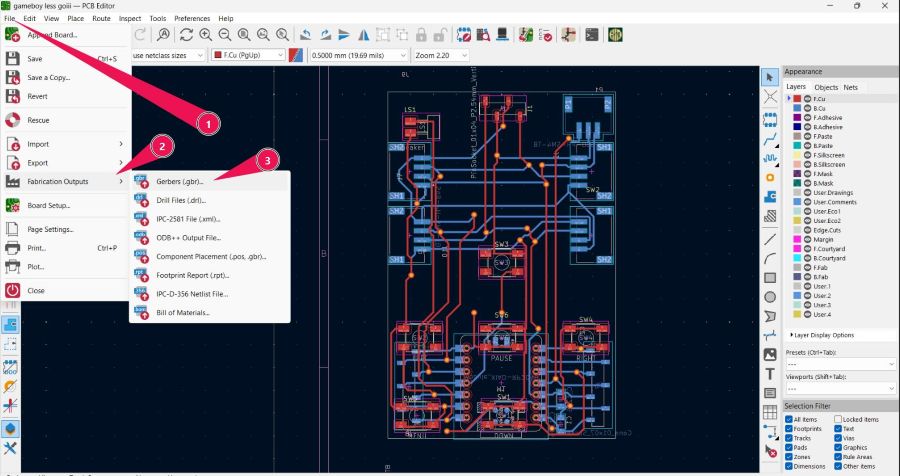The image size is (900, 476).
Task: Expand Layer Display Options
Action: pyautogui.click(x=822, y=335)
